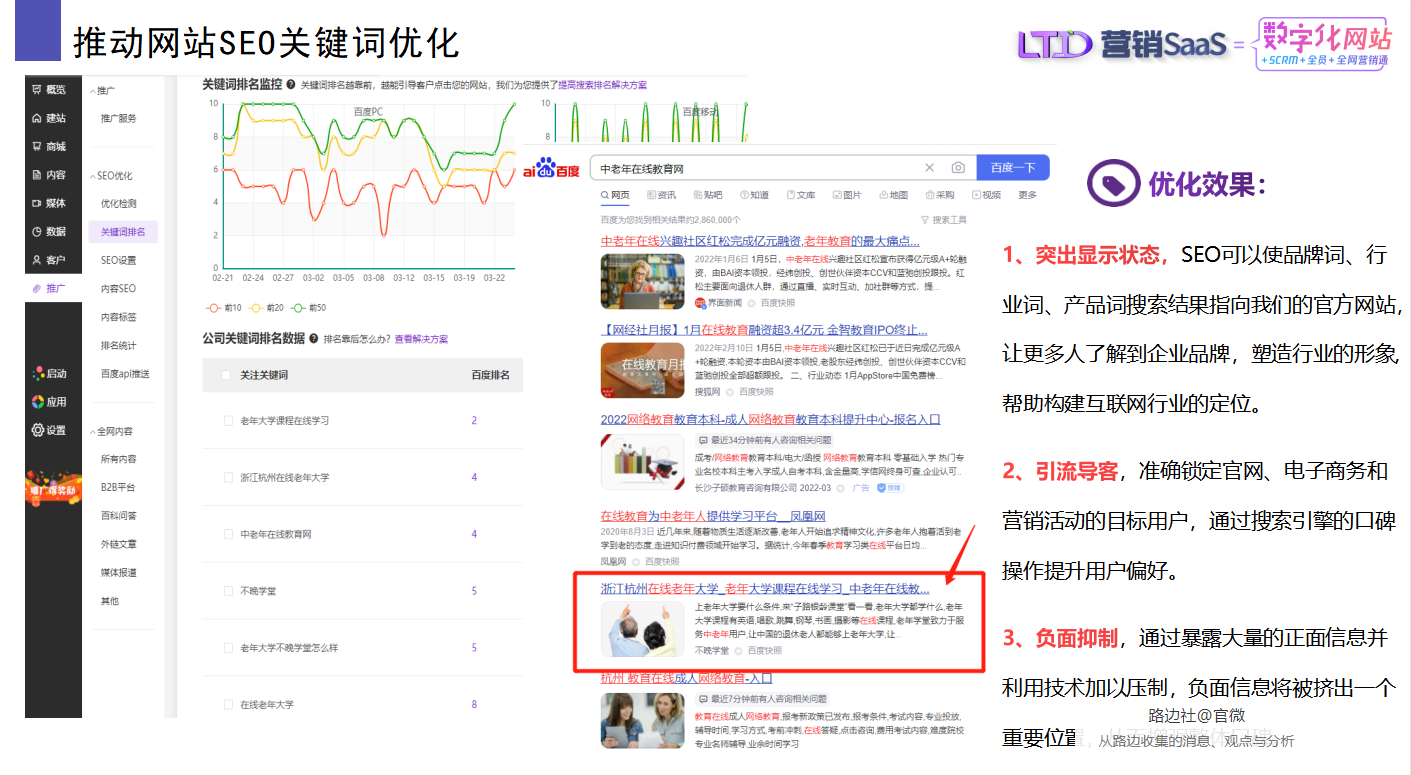Viewport: 1411px width, 775px height.
Task: Open 百度api推送 submenu item
Action: (x=125, y=373)
